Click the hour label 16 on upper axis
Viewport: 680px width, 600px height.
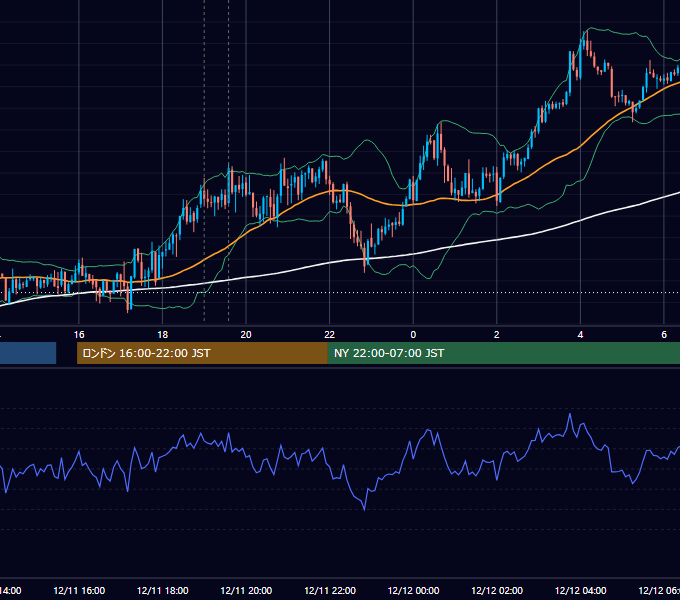click(79, 335)
